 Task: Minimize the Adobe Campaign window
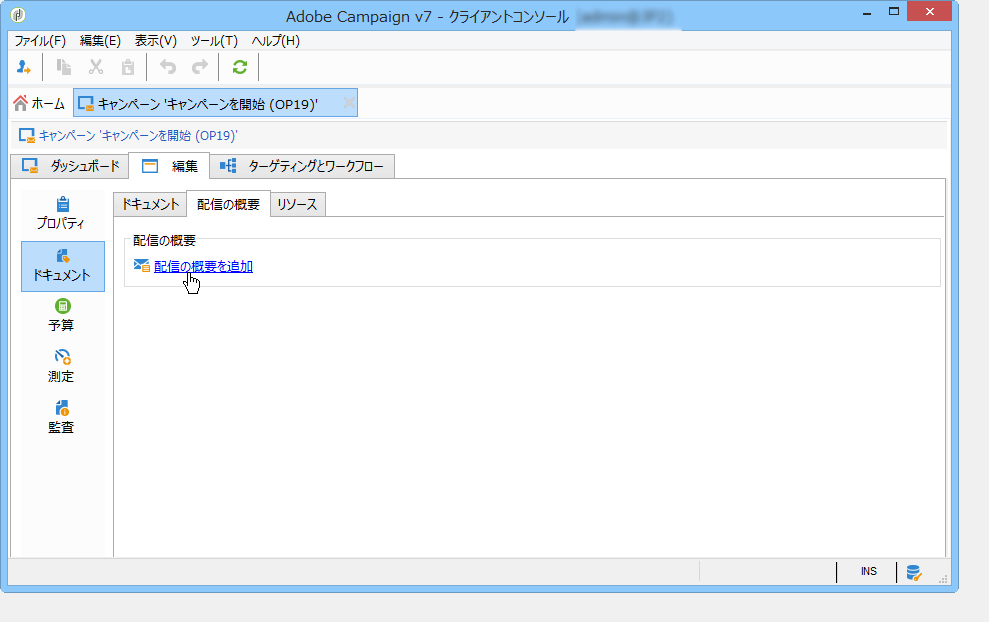tap(867, 12)
